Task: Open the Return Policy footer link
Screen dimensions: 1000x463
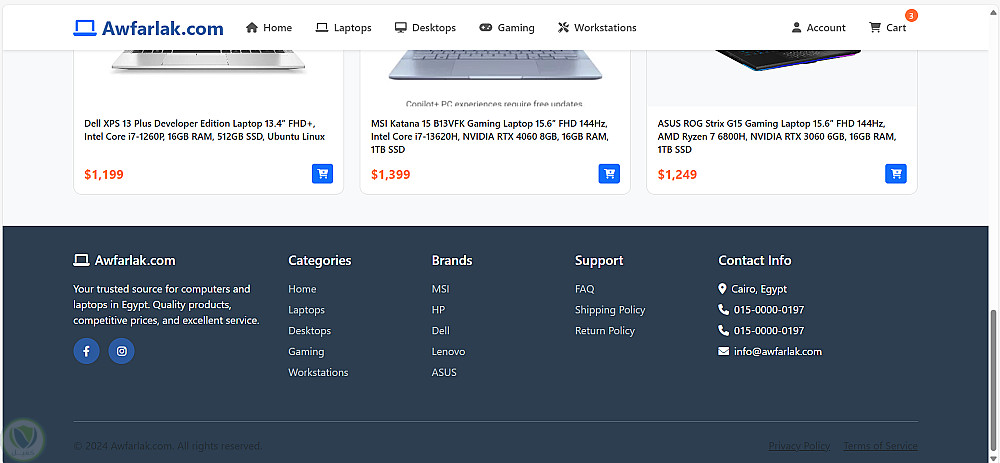Action: (605, 331)
